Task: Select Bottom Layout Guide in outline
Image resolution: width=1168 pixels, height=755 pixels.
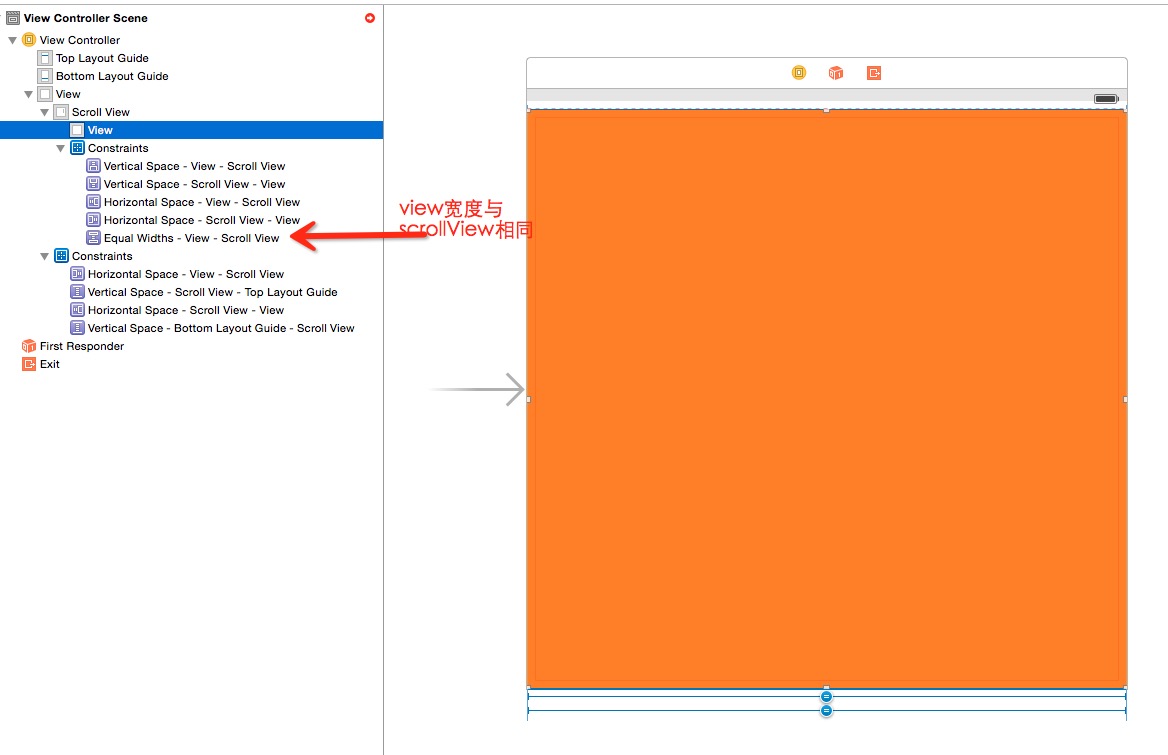Action: 112,76
